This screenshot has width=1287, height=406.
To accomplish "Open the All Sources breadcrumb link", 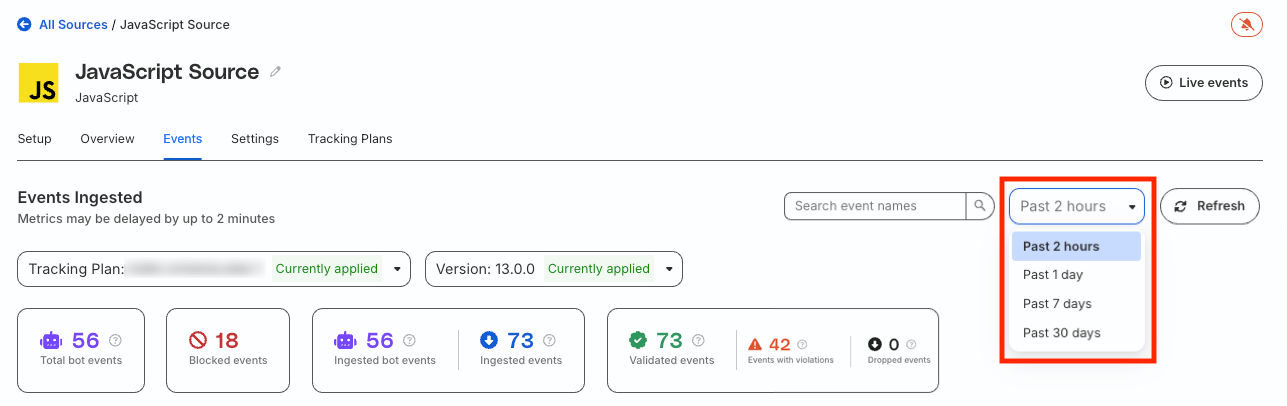I will click(73, 24).
